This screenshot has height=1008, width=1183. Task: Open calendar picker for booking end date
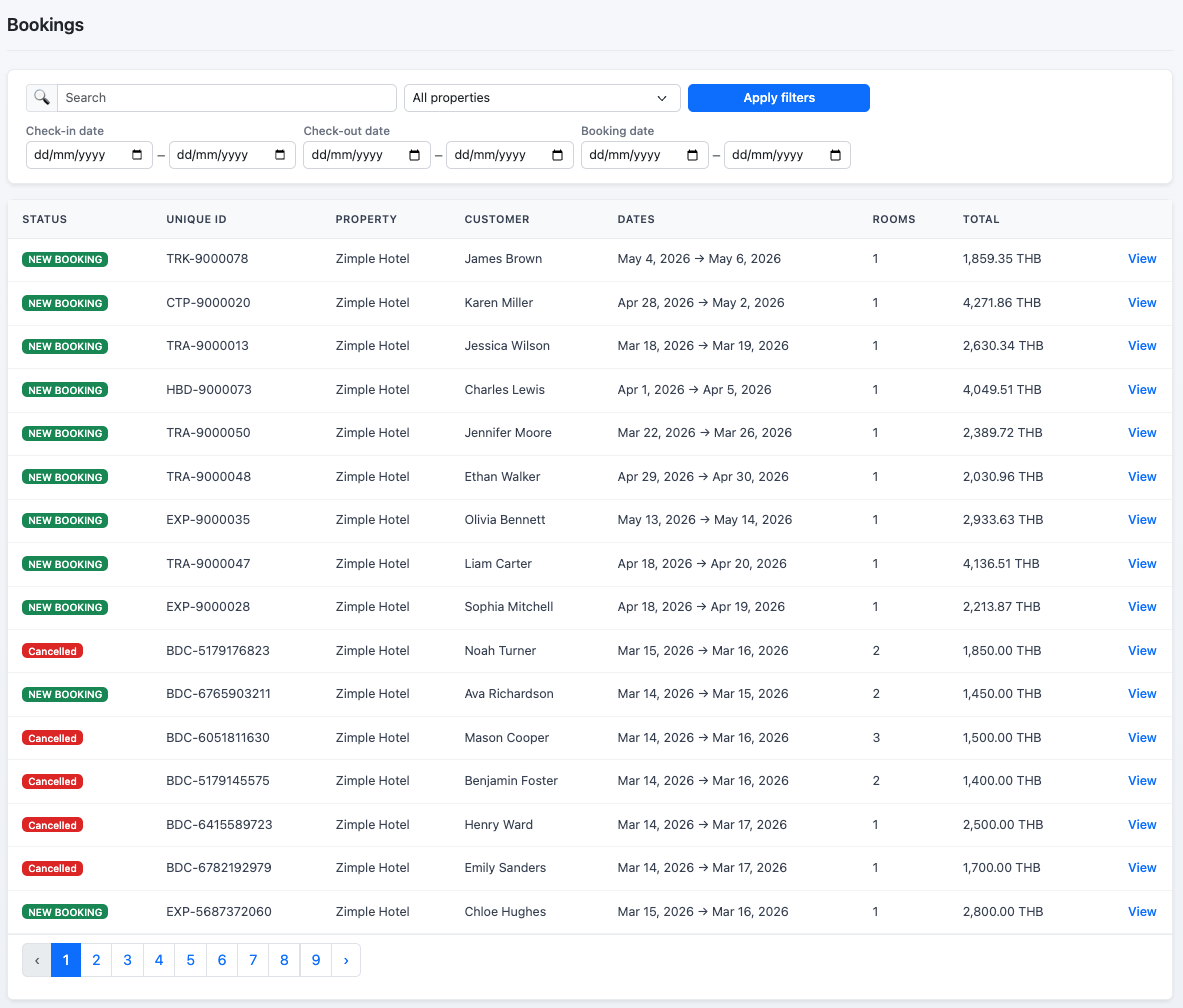pos(835,155)
